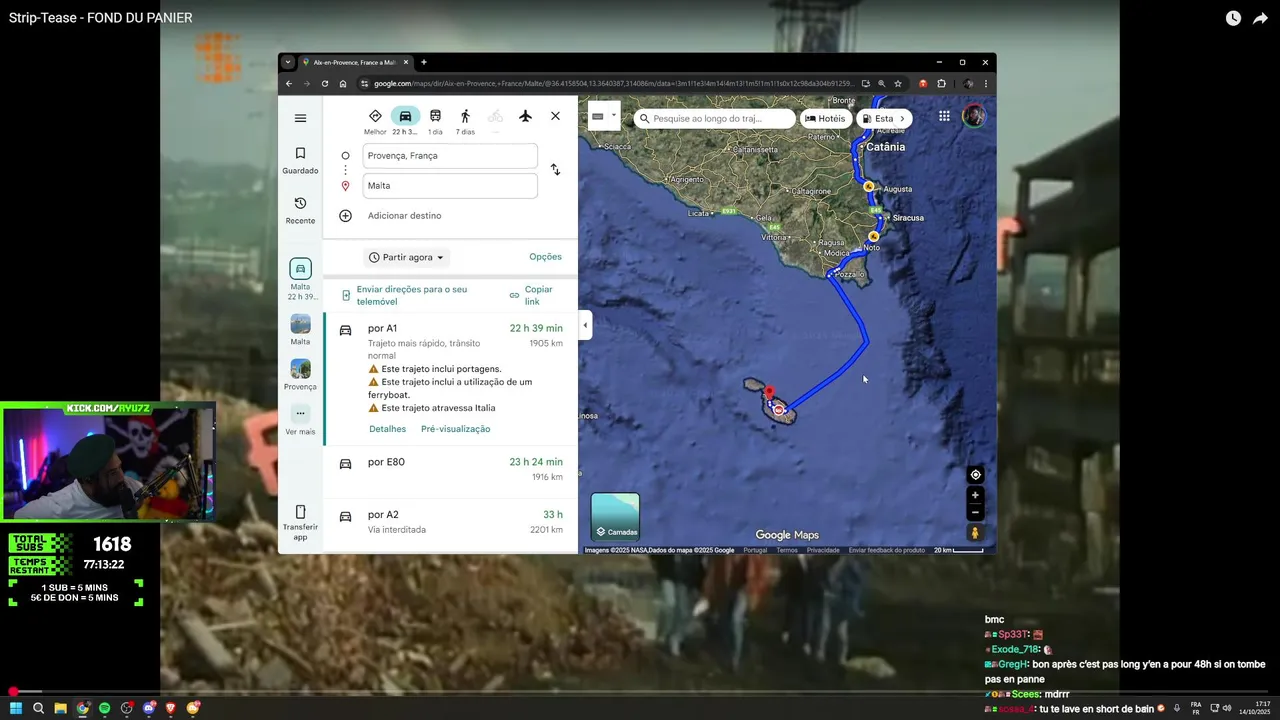Open route Opções
1280x720 pixels.
(545, 257)
